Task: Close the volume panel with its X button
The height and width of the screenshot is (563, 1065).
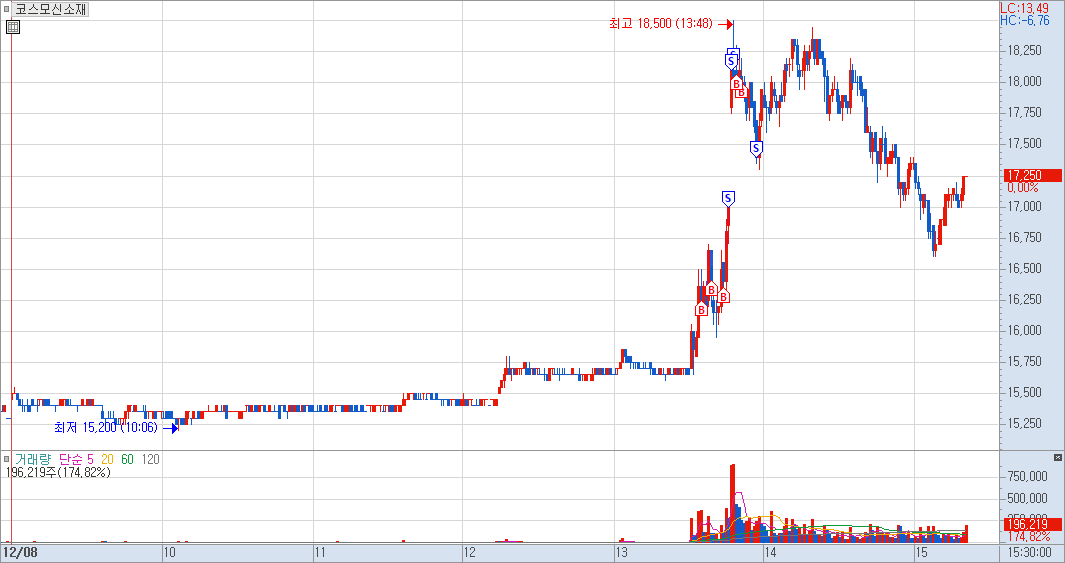Action: click(1058, 458)
